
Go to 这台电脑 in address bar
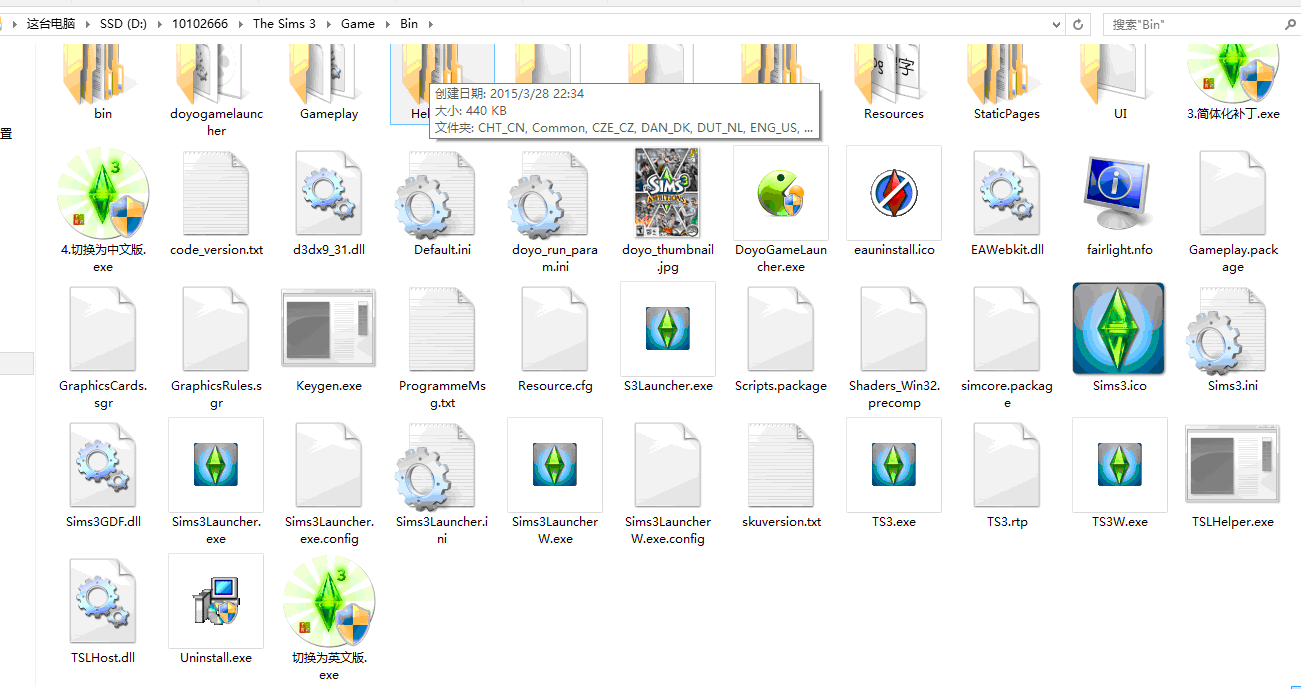[x=51, y=23]
